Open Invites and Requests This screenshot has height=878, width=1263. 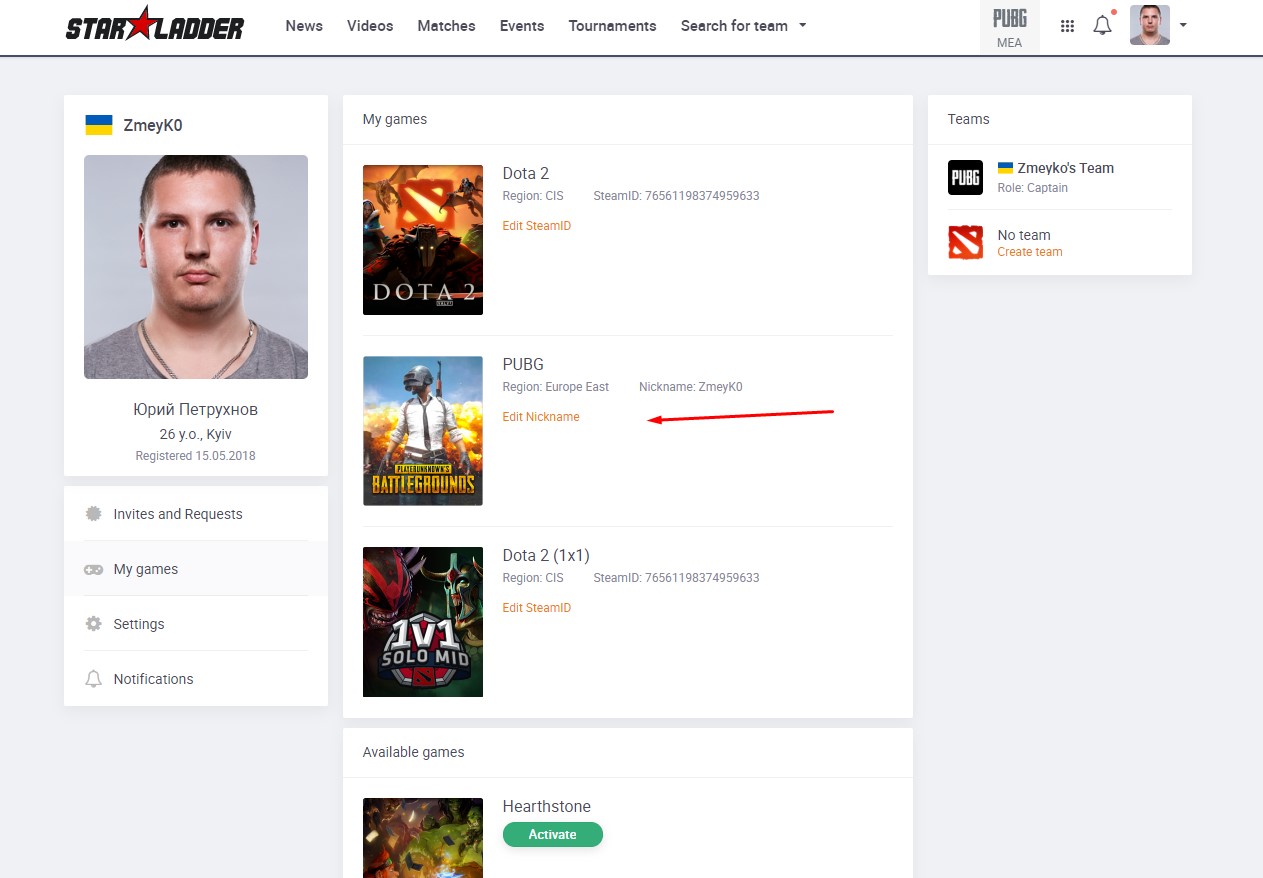pyautogui.click(x=196, y=514)
